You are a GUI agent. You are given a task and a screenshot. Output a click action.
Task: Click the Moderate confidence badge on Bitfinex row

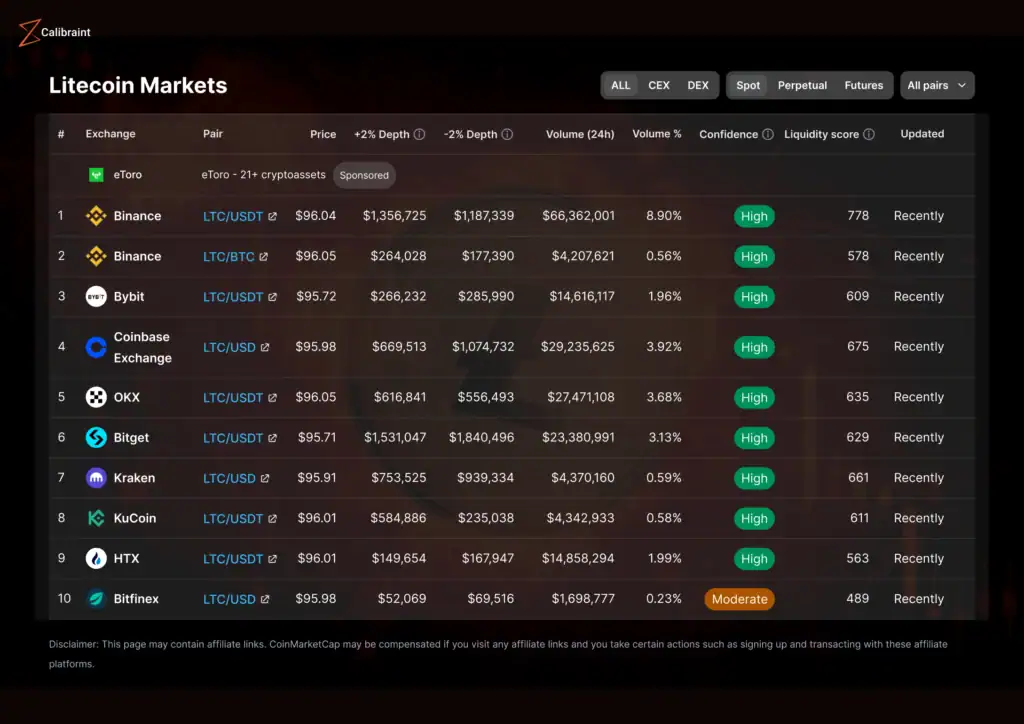[739, 599]
